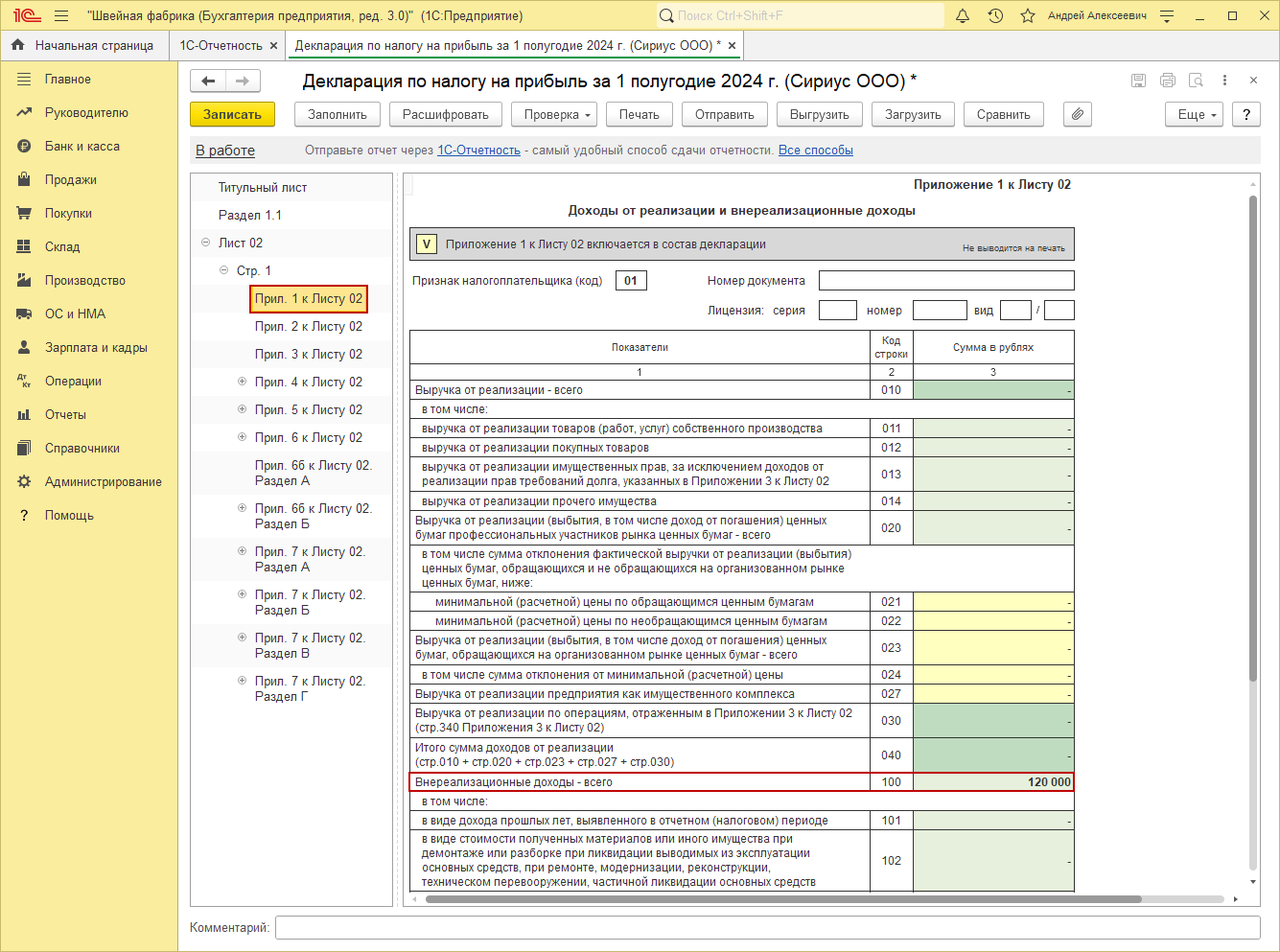
Task: Select Прил. 3 к Листу 02
Action: tap(309, 355)
